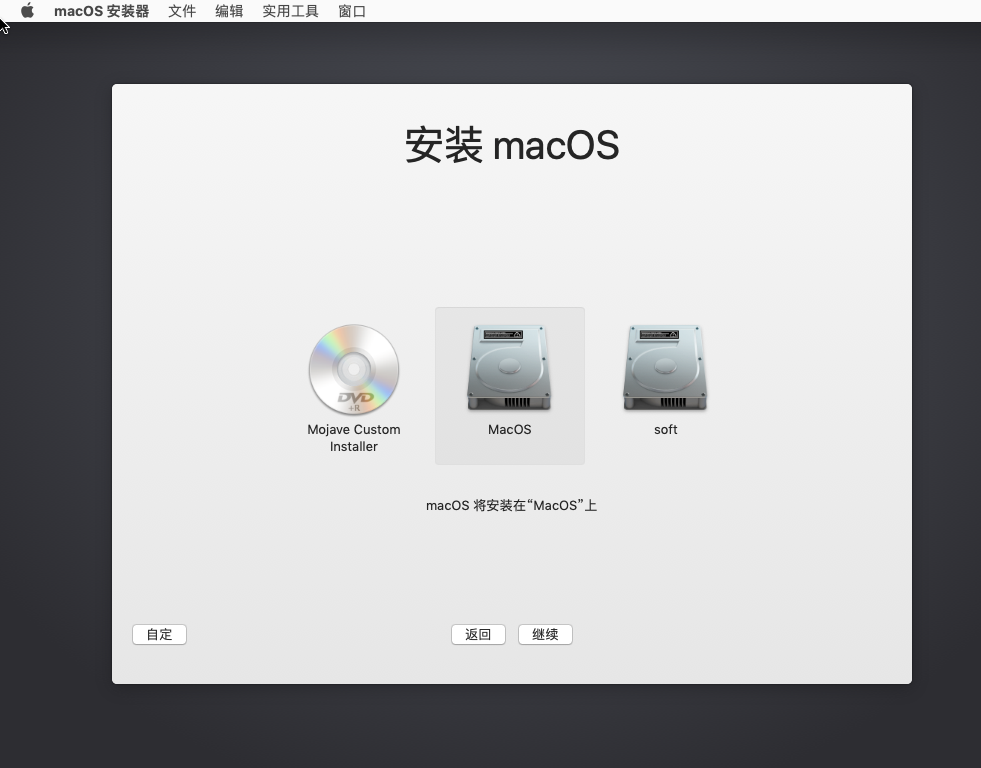Click the 自定 customize button
Screen dimensions: 981x768
click(160, 634)
